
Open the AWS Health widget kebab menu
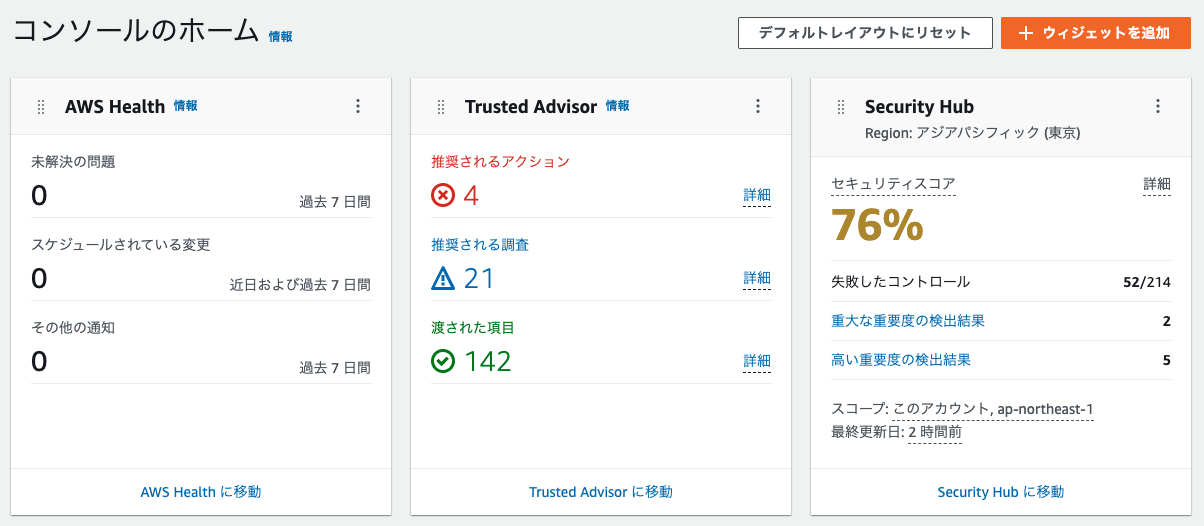[358, 106]
